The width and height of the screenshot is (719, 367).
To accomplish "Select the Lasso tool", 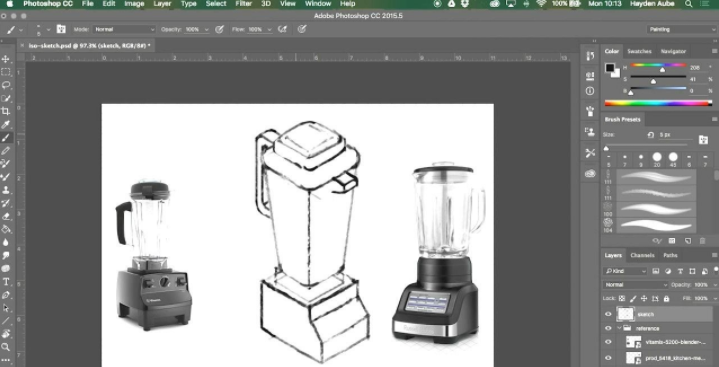I will (6, 85).
